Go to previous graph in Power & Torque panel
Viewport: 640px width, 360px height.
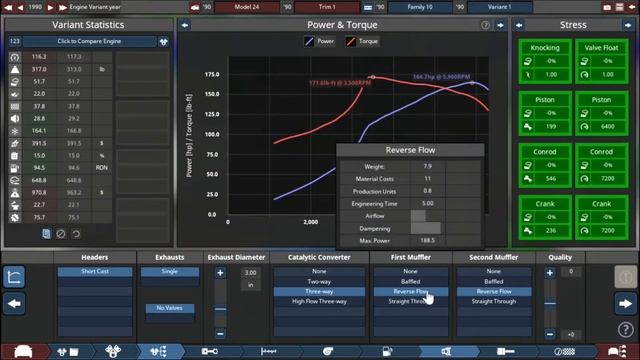click(x=185, y=25)
